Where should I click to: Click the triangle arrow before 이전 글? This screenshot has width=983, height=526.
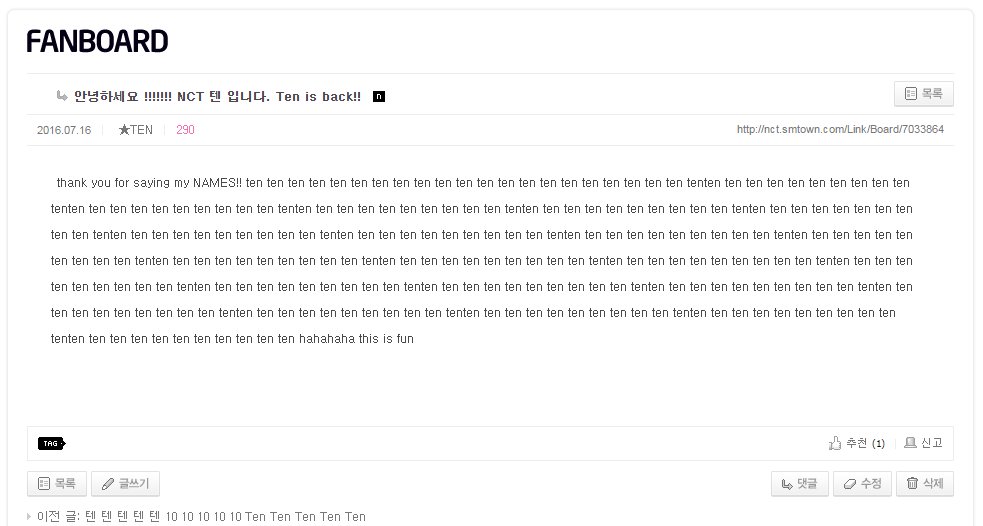point(29,517)
